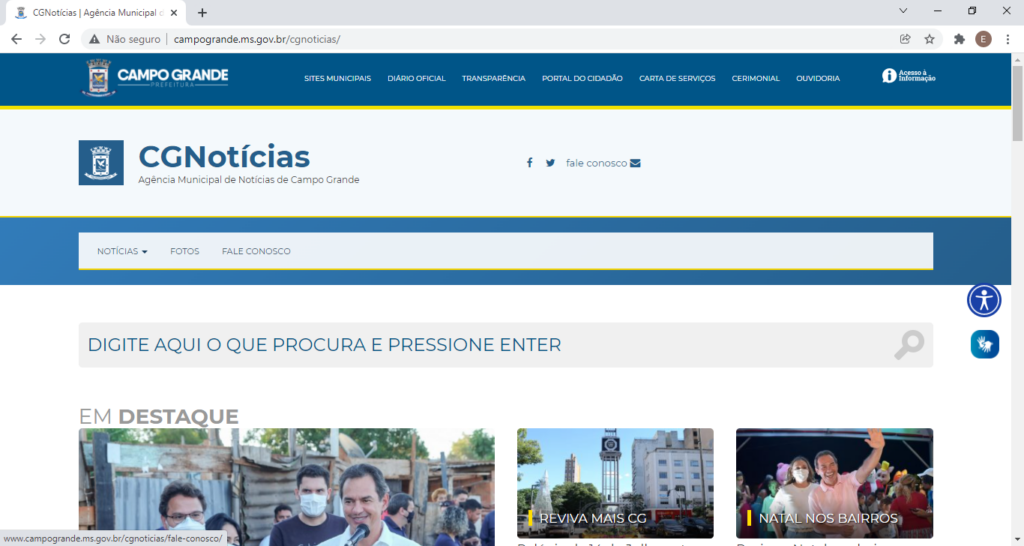Close the CGNotícias browser tab

[174, 12]
